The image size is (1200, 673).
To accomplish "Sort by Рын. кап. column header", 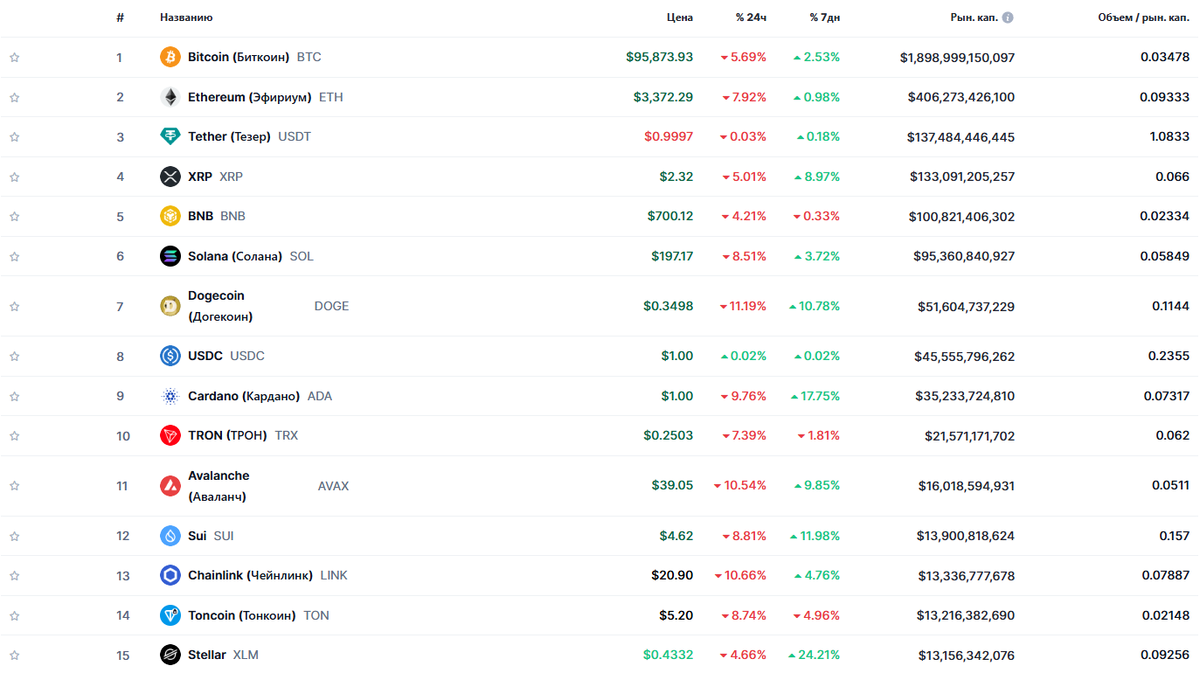I will [x=972, y=18].
